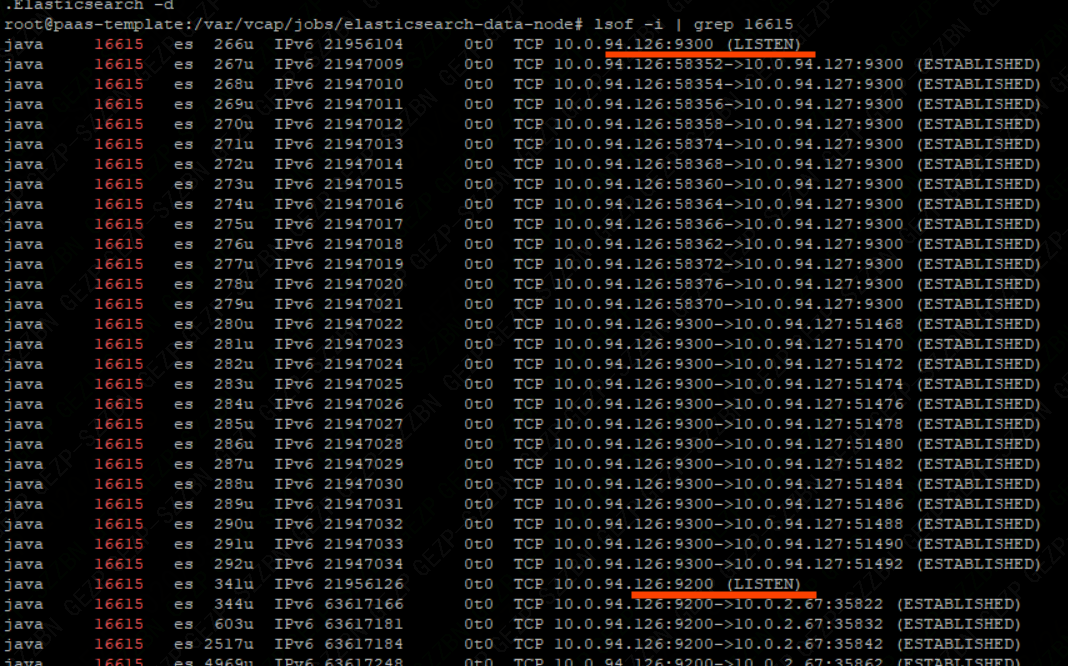Click file descriptor '283u'

[234, 384]
